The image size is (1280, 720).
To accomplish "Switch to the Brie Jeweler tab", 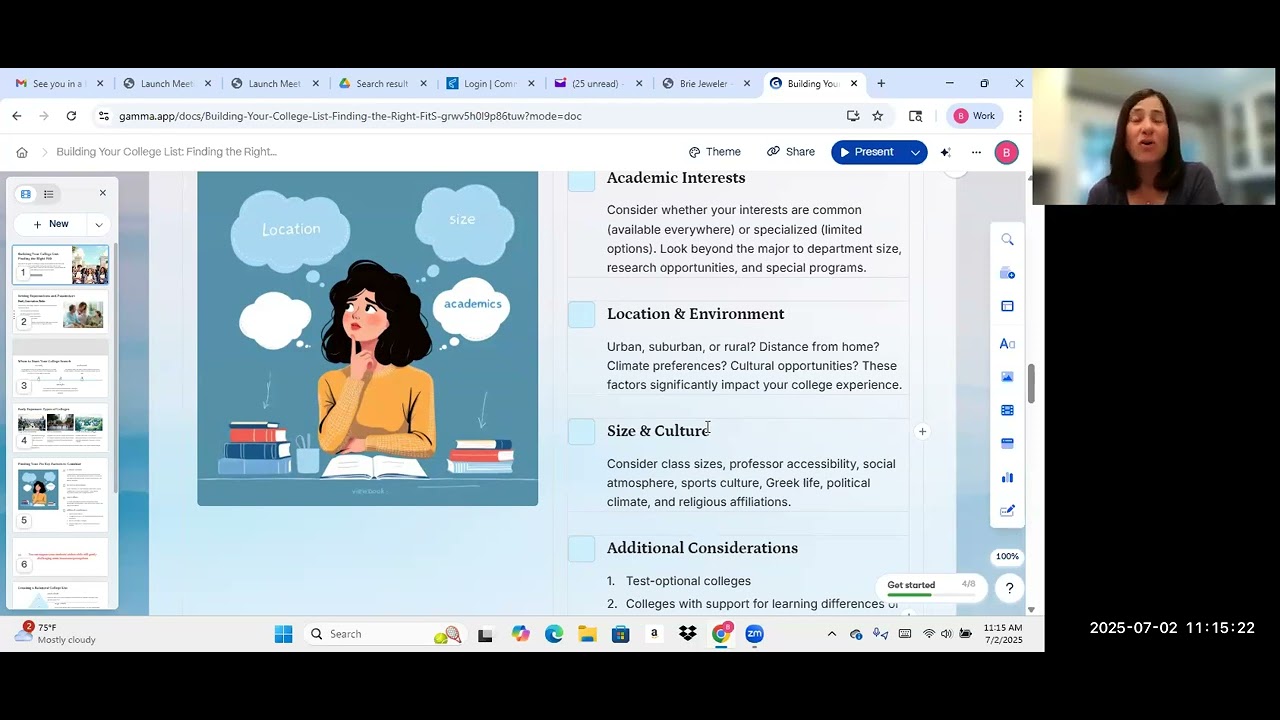I will pos(706,84).
